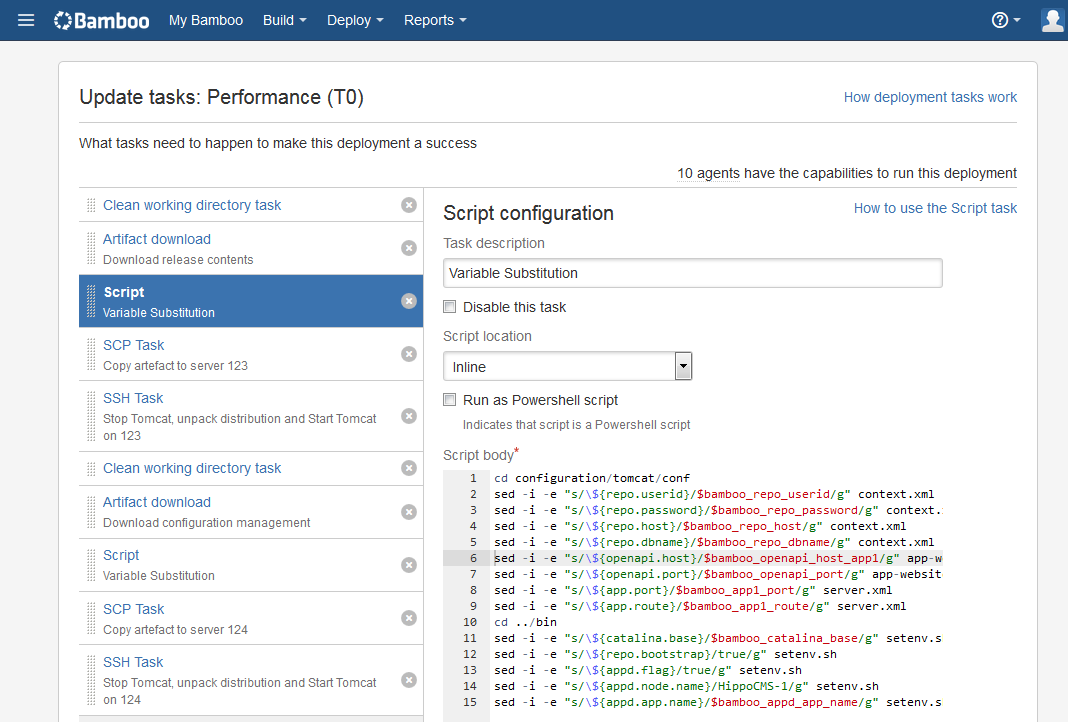Viewport: 1068px width, 722px height.
Task: Remove the Clean working directory task
Action: pyautogui.click(x=408, y=204)
